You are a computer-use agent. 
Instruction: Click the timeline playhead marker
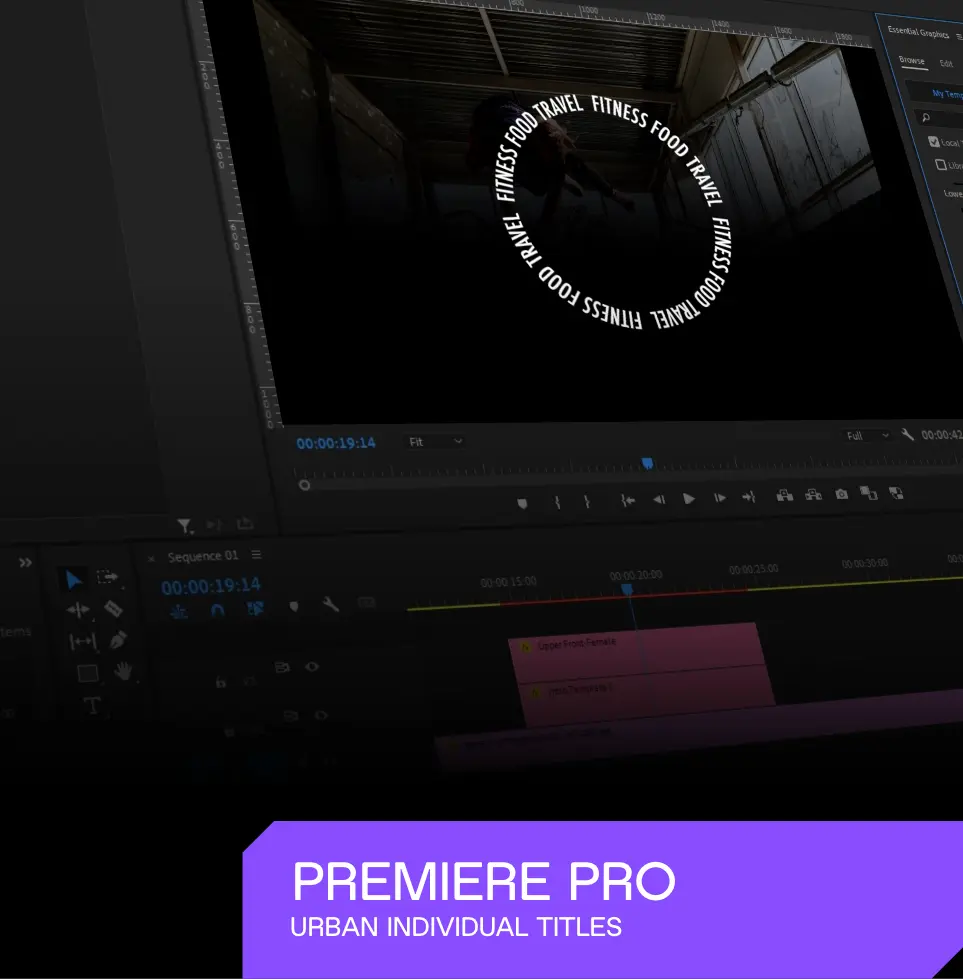click(x=627, y=589)
